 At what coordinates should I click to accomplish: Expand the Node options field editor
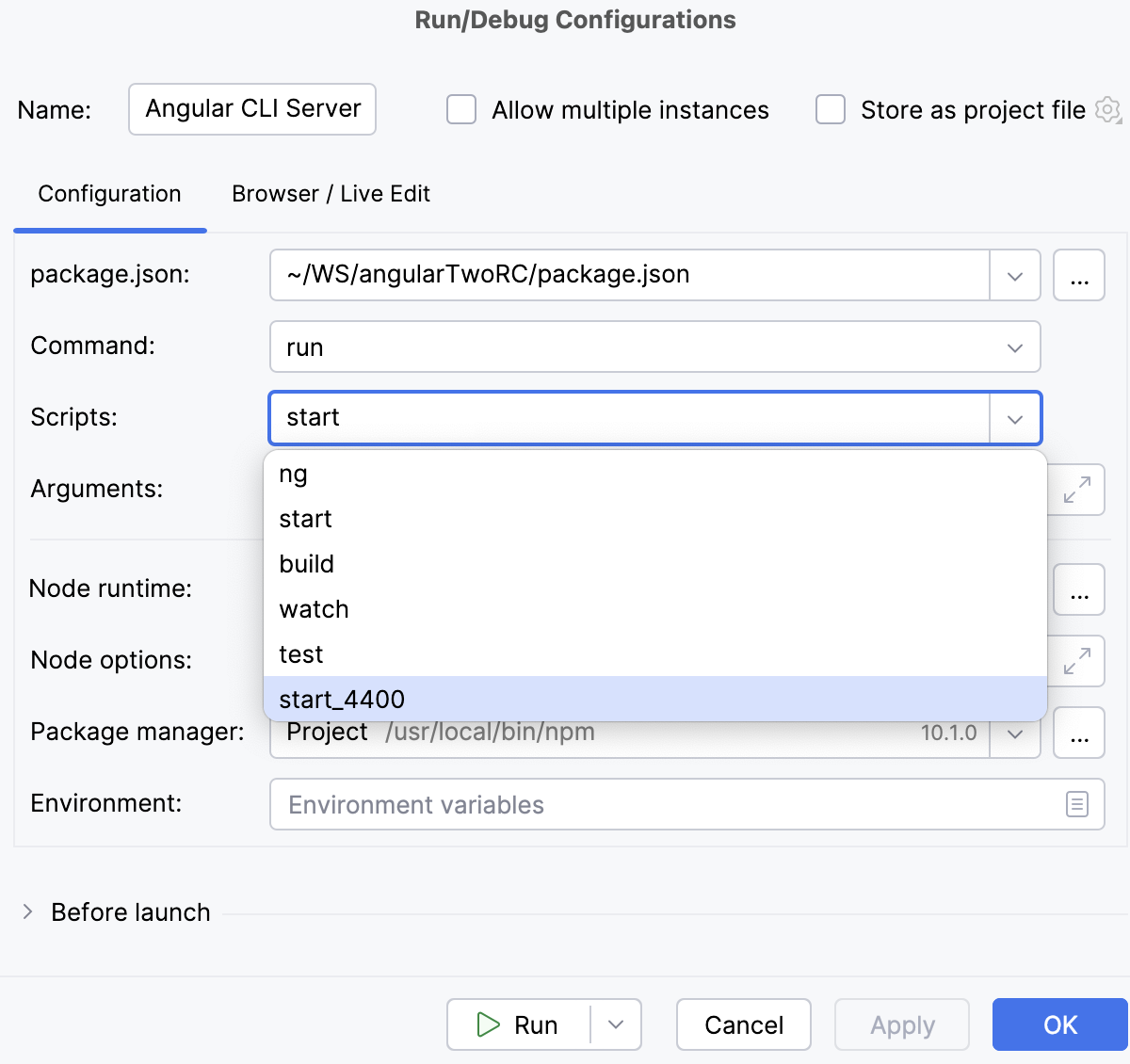click(1079, 661)
